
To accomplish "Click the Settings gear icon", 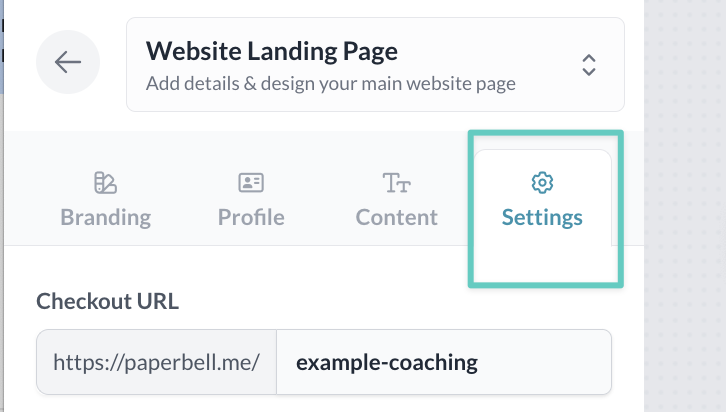I will (x=542, y=183).
